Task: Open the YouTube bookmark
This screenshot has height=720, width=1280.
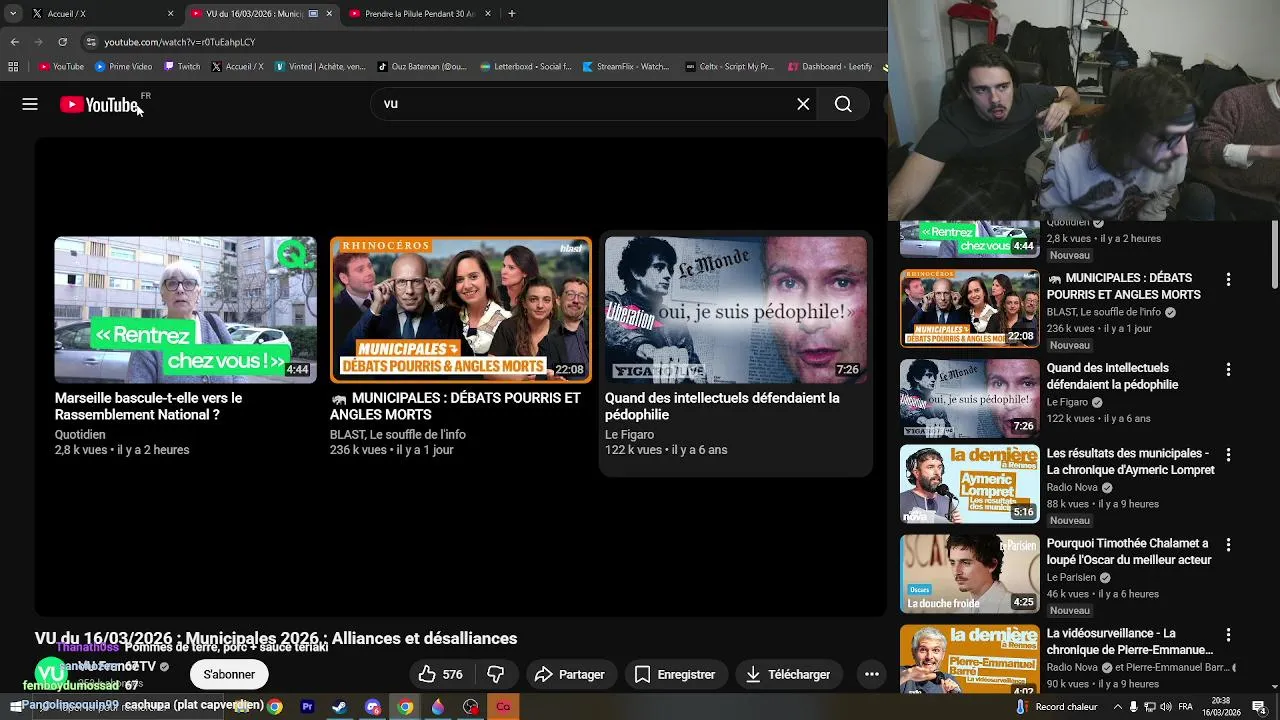Action: click(x=61, y=67)
